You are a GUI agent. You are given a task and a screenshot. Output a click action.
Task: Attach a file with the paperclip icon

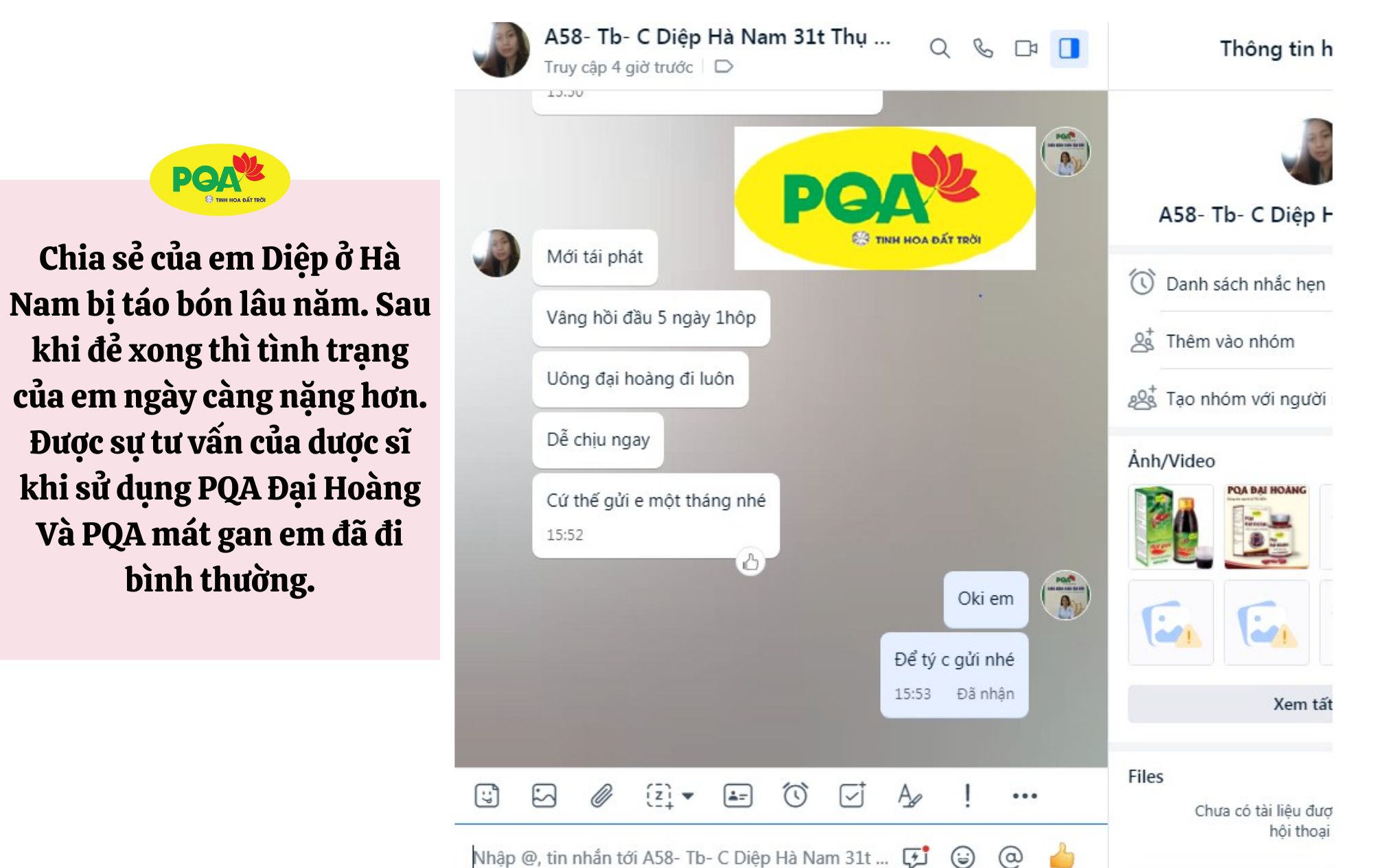[601, 796]
